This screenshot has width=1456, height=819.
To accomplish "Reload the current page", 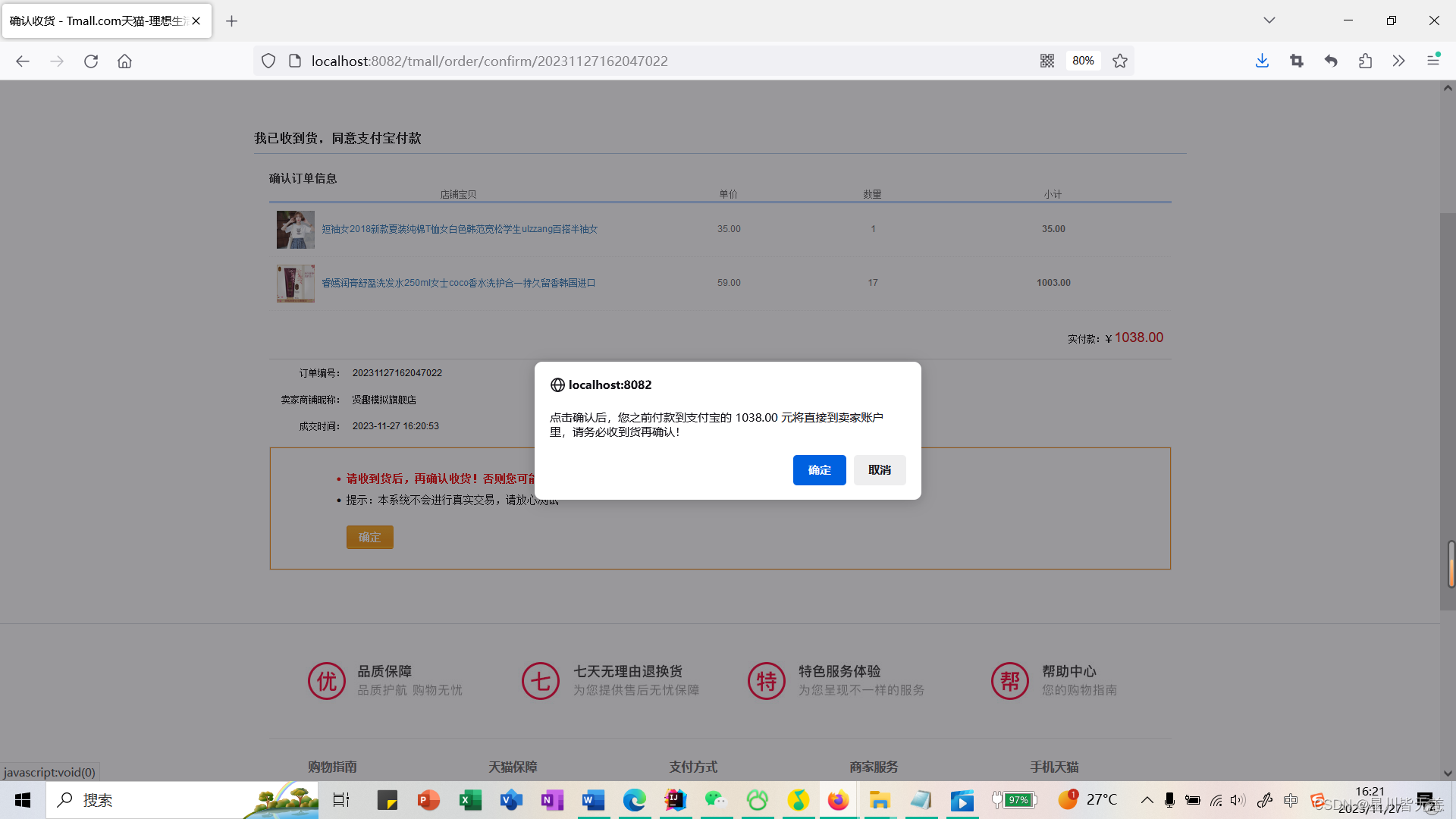I will pos(91,61).
